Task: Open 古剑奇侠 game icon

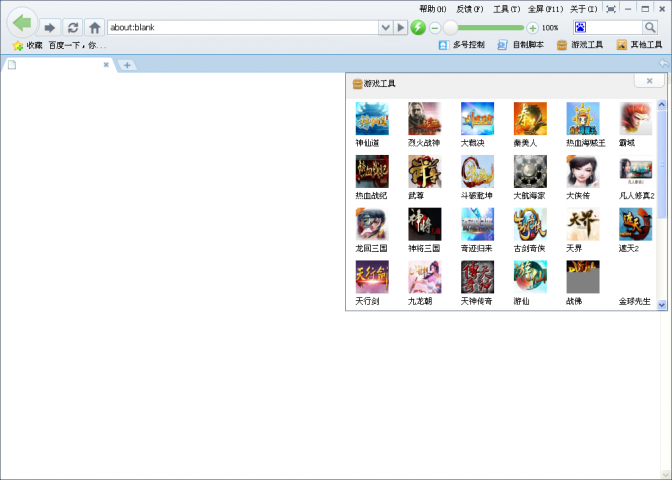Action: coord(530,224)
